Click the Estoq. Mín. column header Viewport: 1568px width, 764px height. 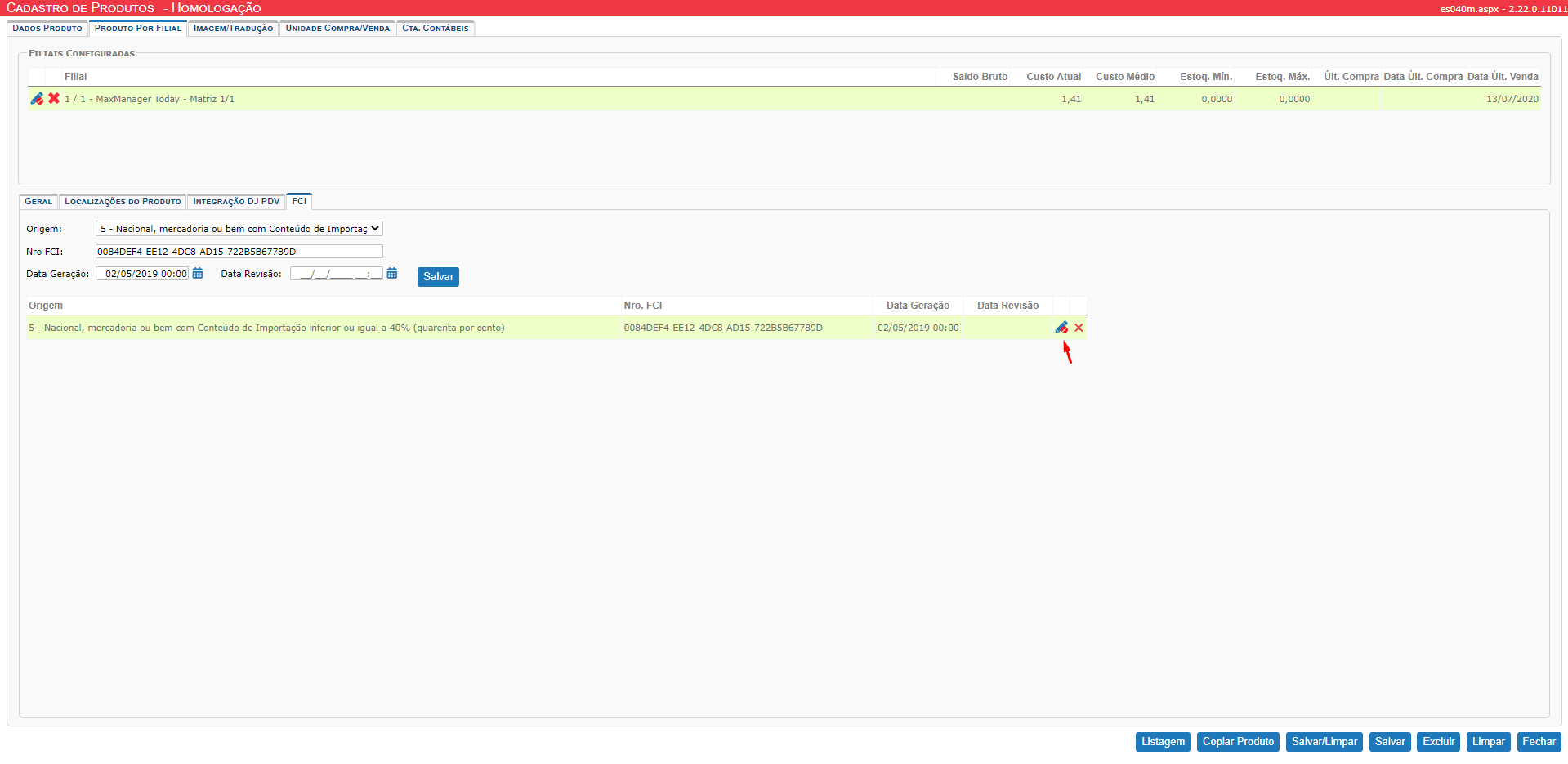pyautogui.click(x=1206, y=77)
